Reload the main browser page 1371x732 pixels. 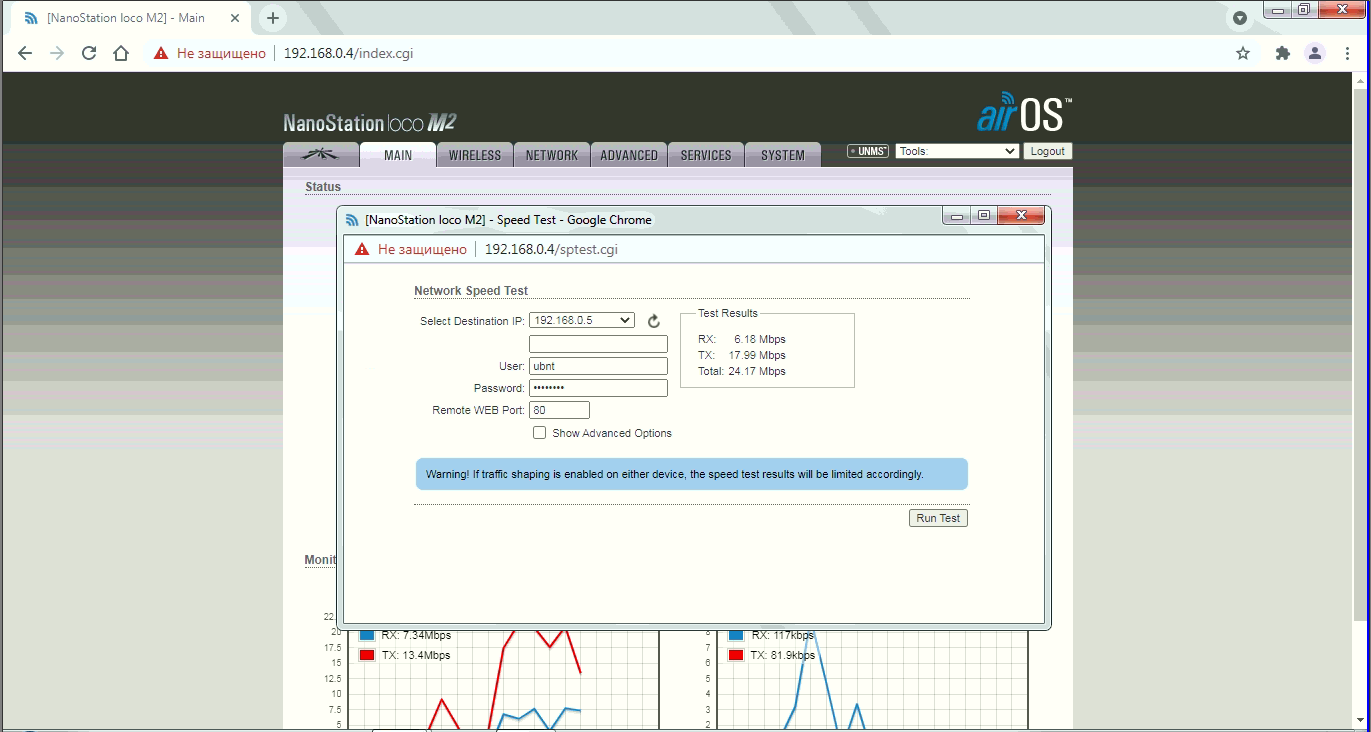(89, 53)
